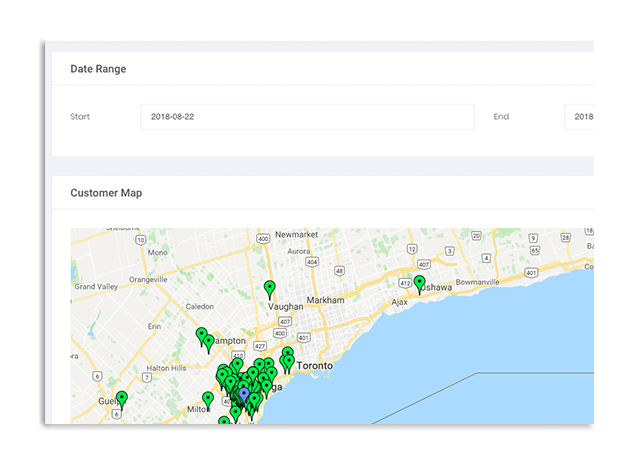Click the Halton Hills map label
This screenshot has height=470, width=640.
coord(167,368)
